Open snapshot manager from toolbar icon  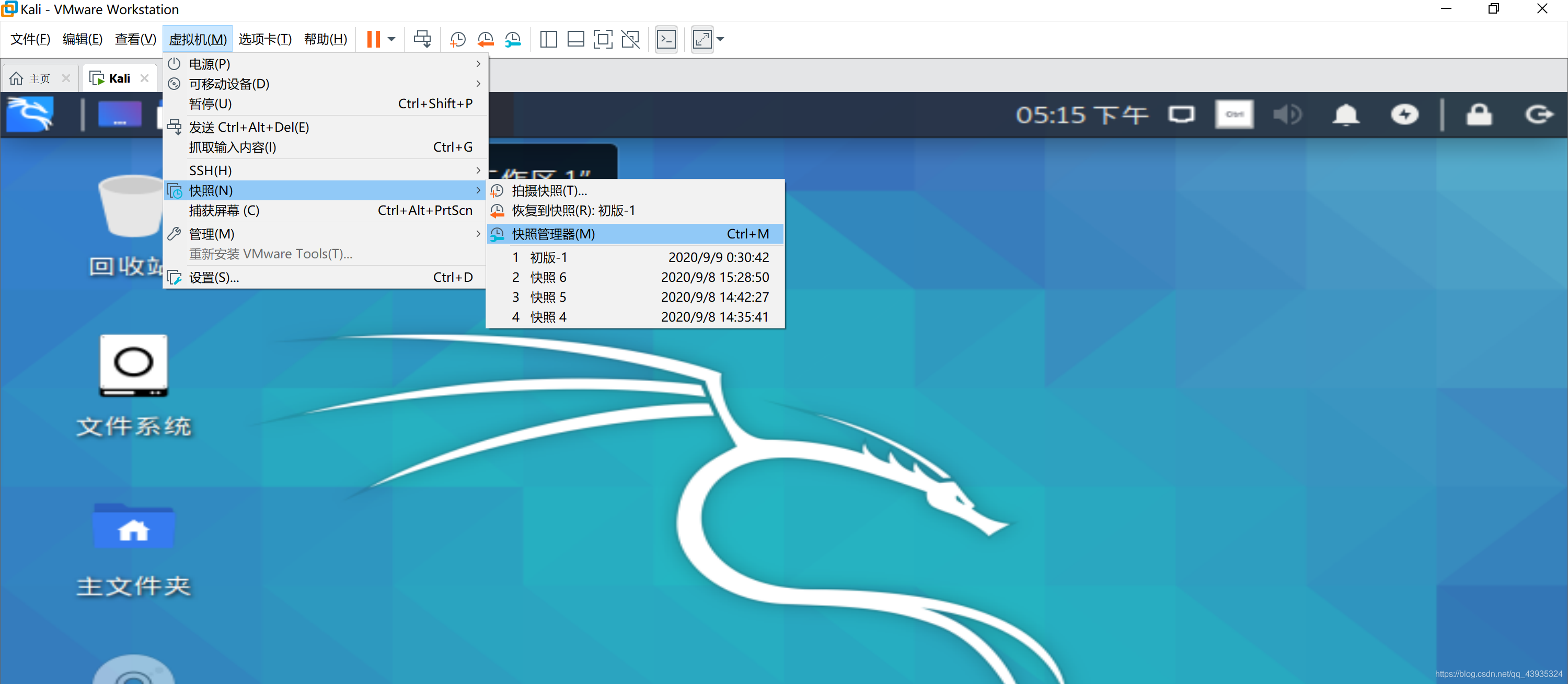[513, 40]
